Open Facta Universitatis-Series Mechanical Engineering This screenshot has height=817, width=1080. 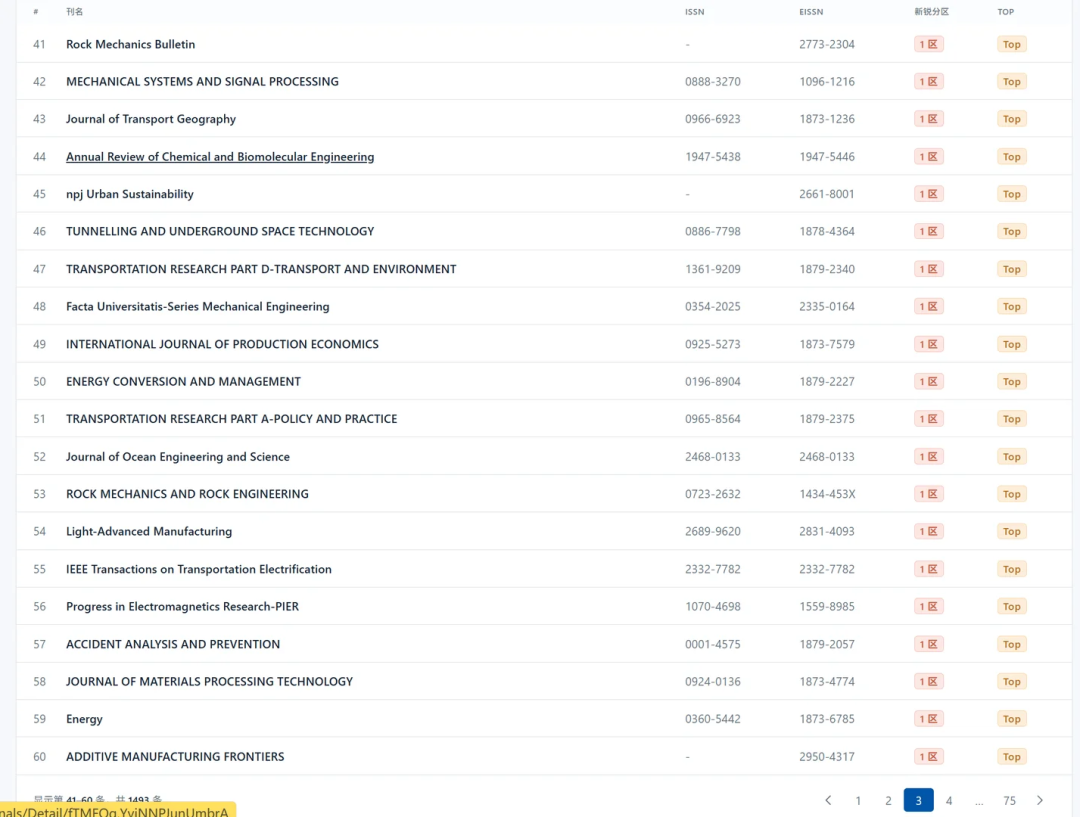(198, 307)
